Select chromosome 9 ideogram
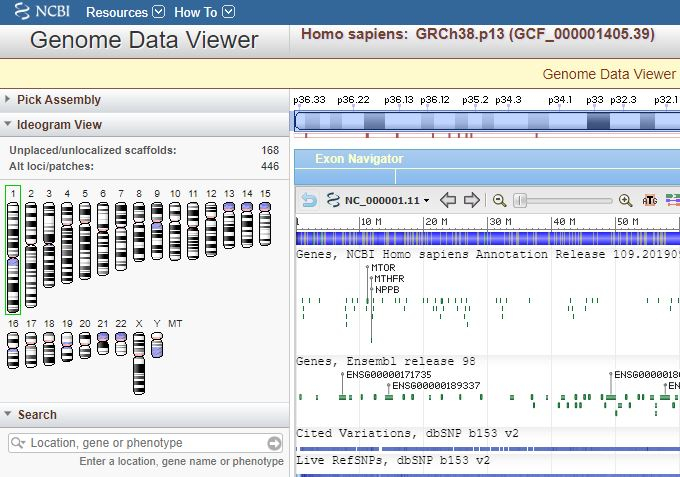680x477 pixels. (x=157, y=231)
